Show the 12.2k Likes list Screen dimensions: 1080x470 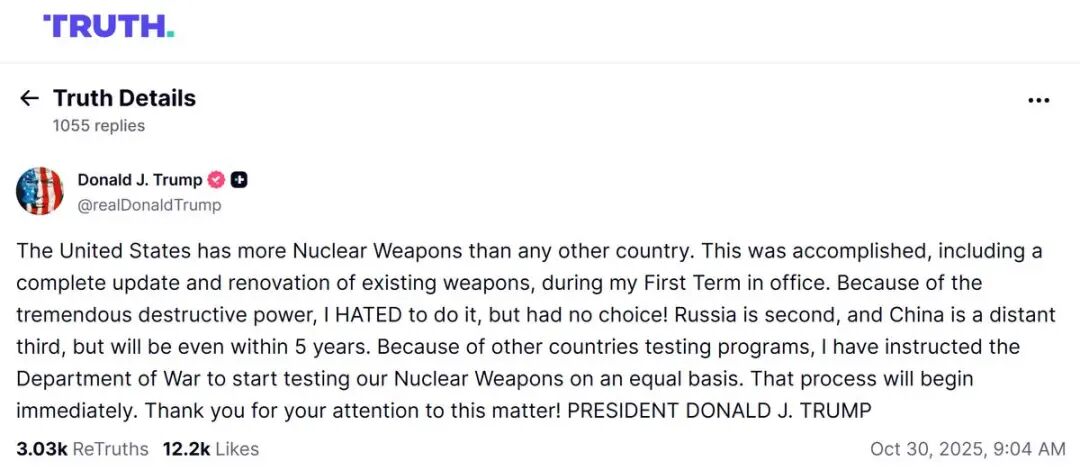point(211,449)
